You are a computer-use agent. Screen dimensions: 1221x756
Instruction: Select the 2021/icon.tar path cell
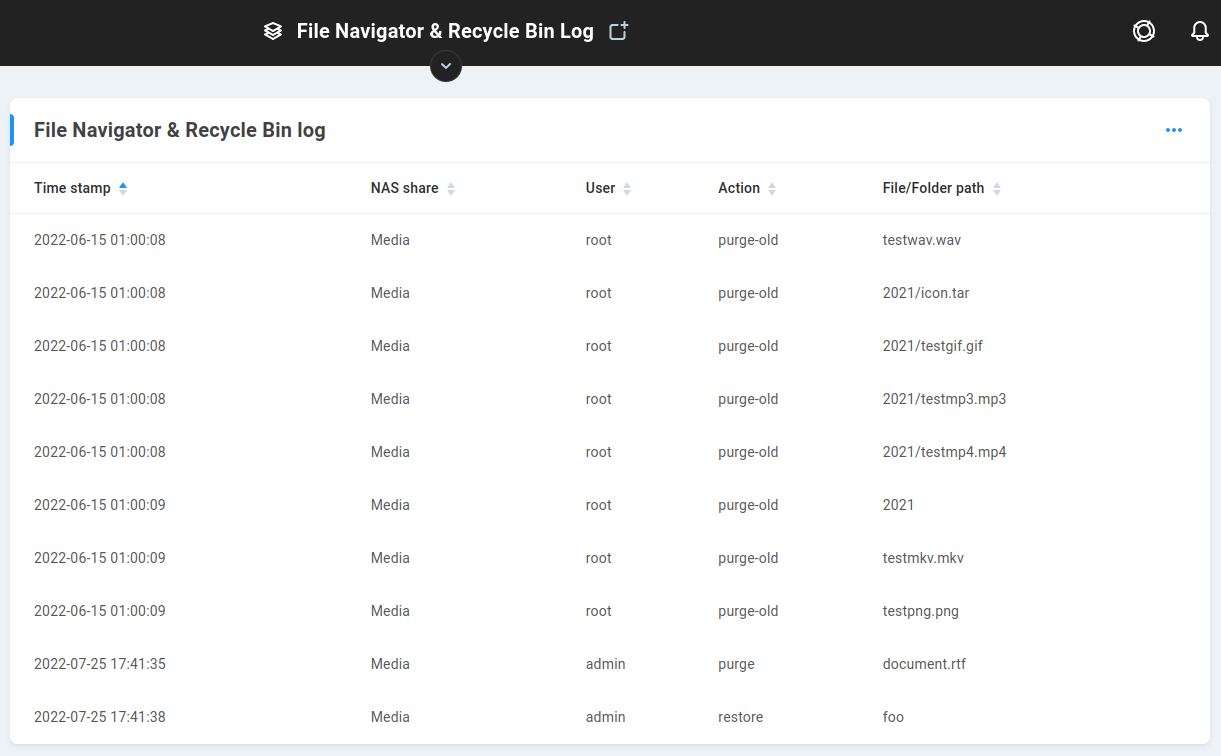pyautogui.click(x=926, y=293)
